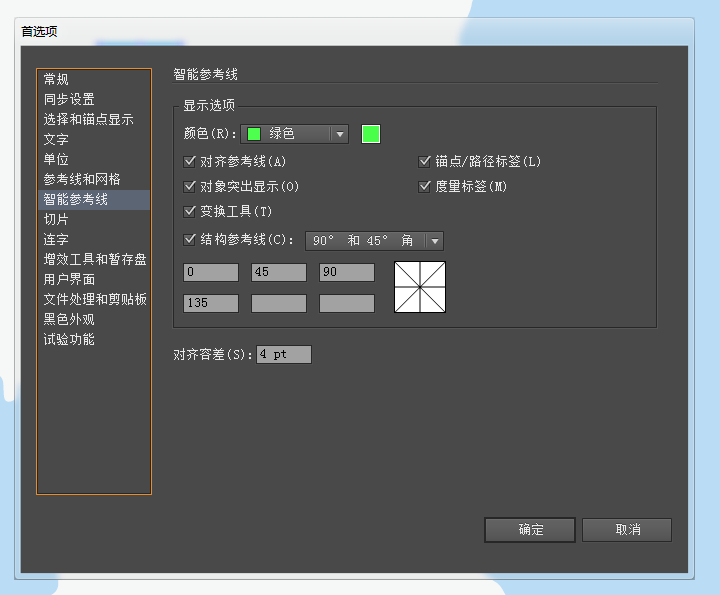Select 文件处理和剪贴板 in sidebar
The height and width of the screenshot is (595, 720).
click(94, 299)
